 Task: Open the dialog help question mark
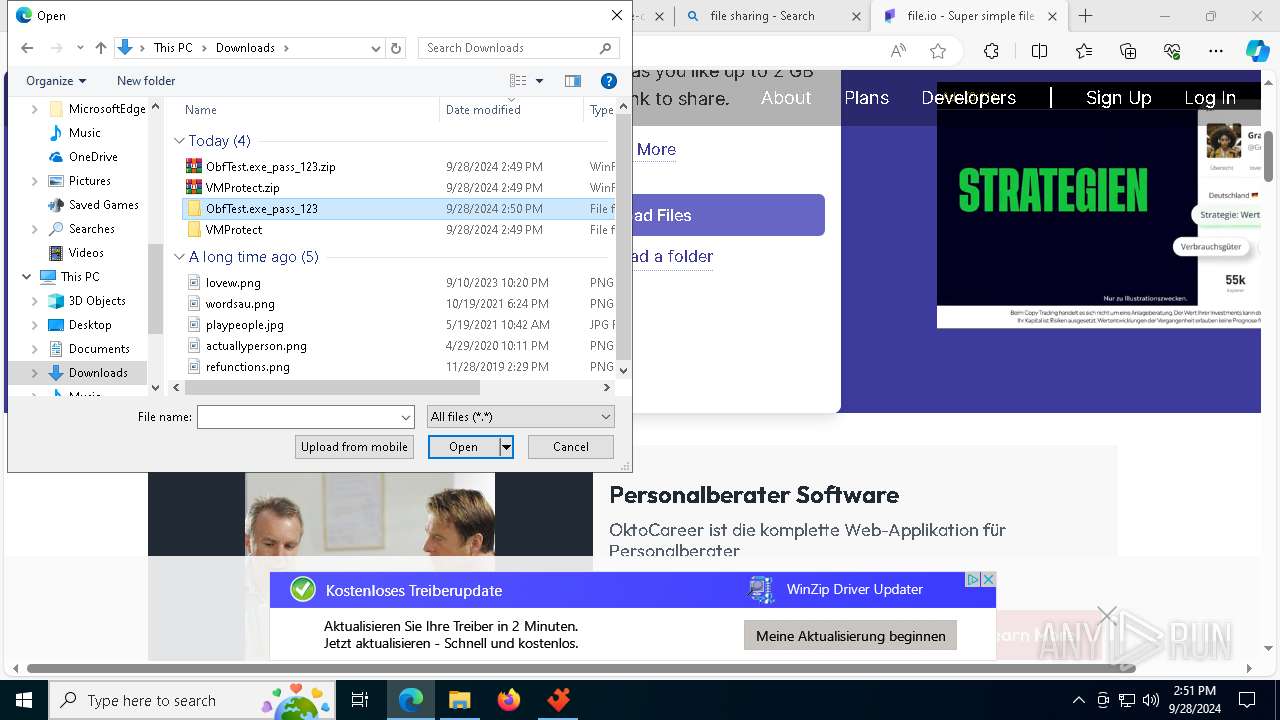coord(608,81)
